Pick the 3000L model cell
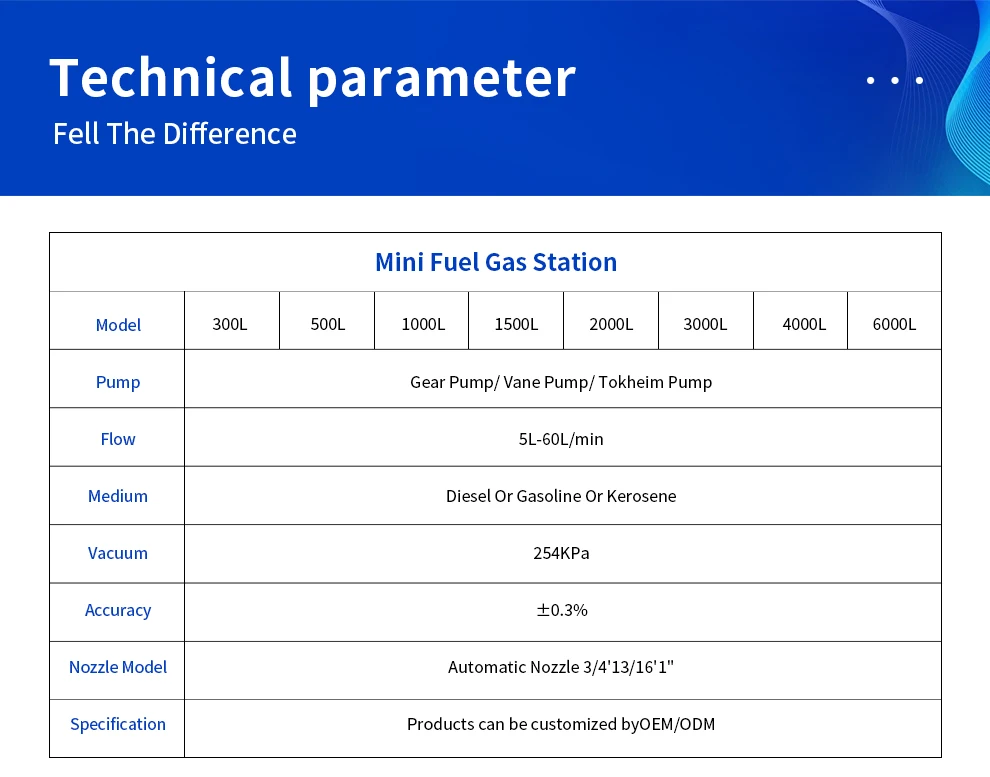 click(705, 324)
